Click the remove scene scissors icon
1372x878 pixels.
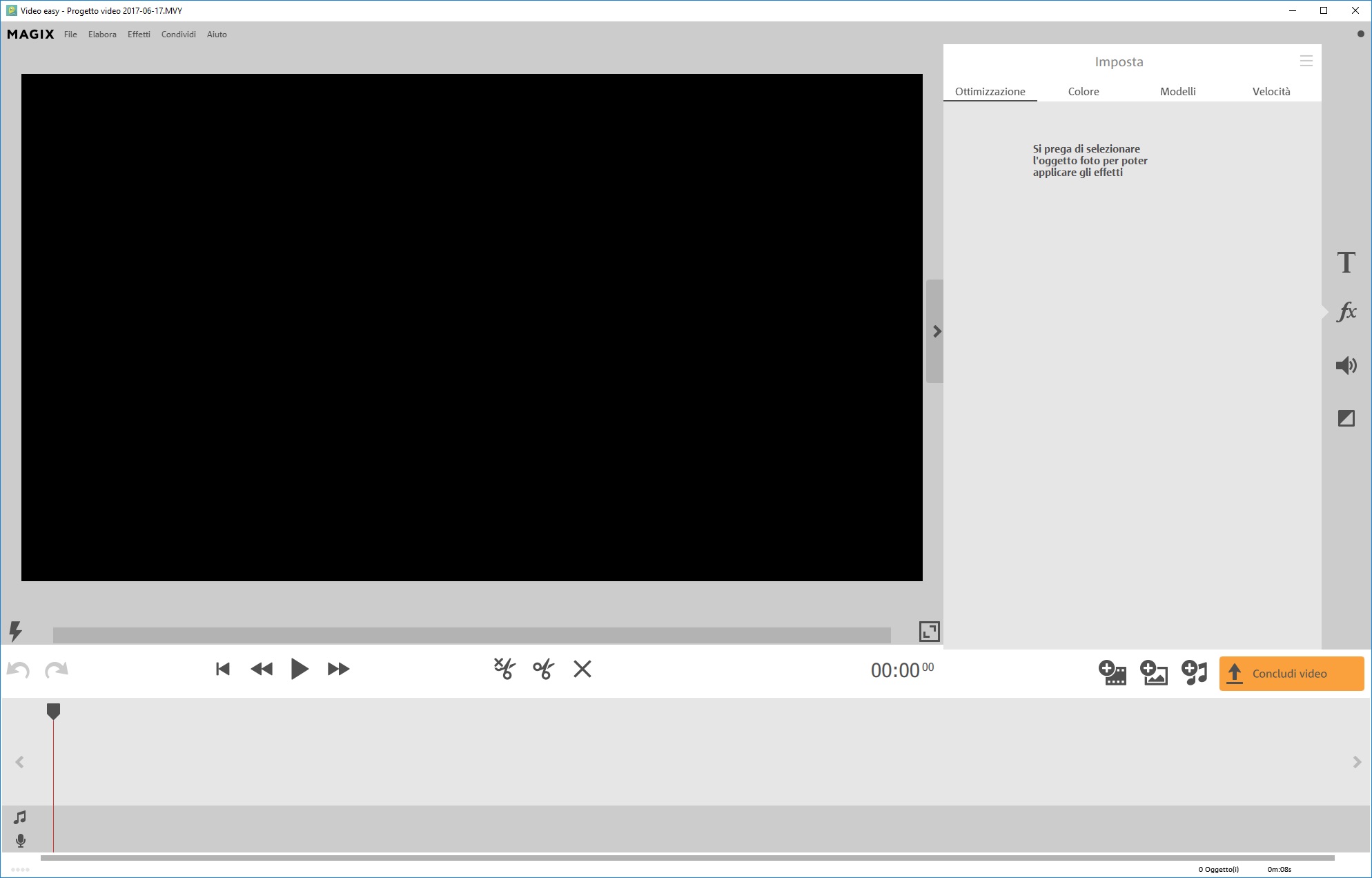pyautogui.click(x=504, y=669)
